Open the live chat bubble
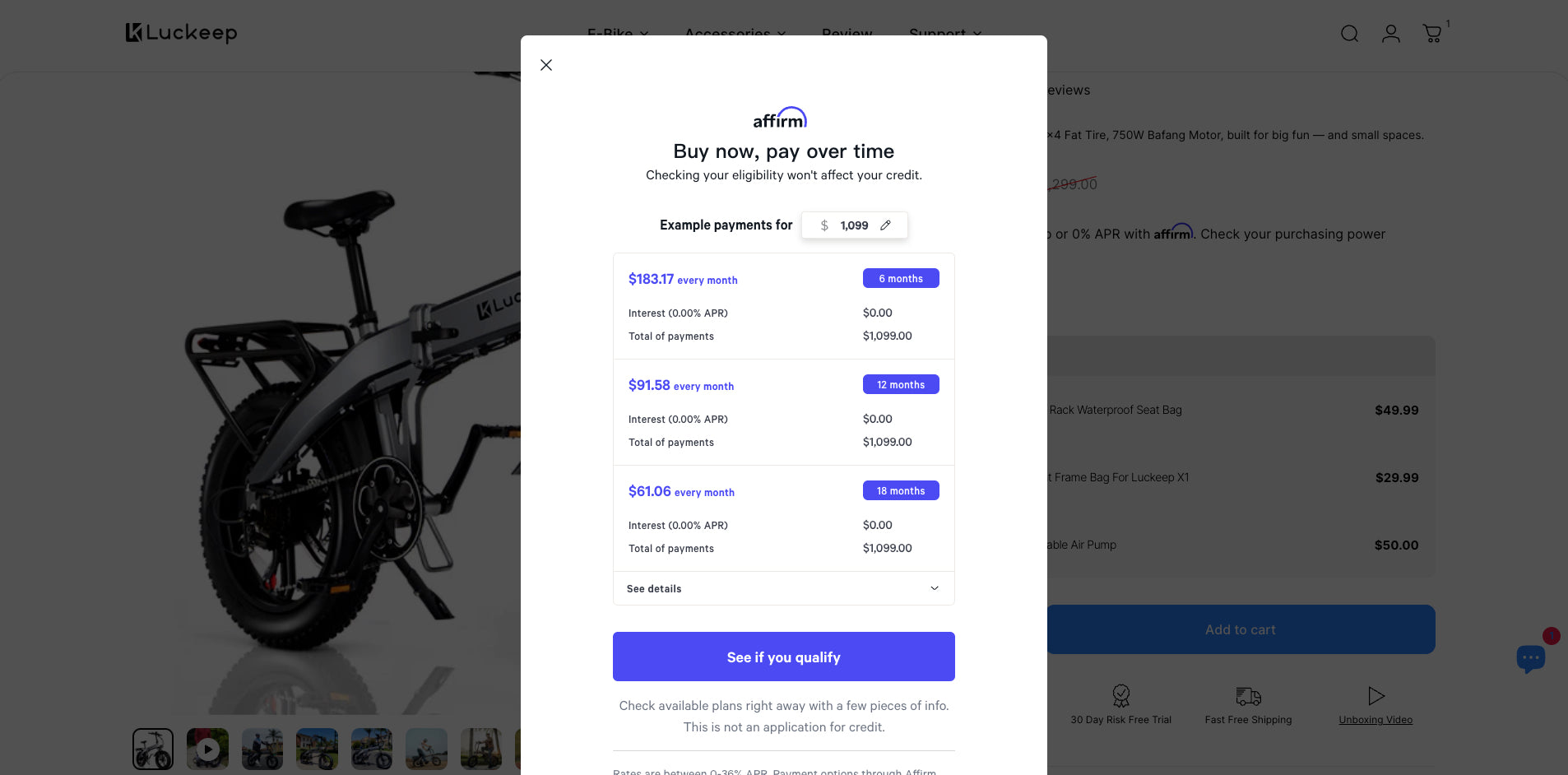1568x775 pixels. 1530,657
